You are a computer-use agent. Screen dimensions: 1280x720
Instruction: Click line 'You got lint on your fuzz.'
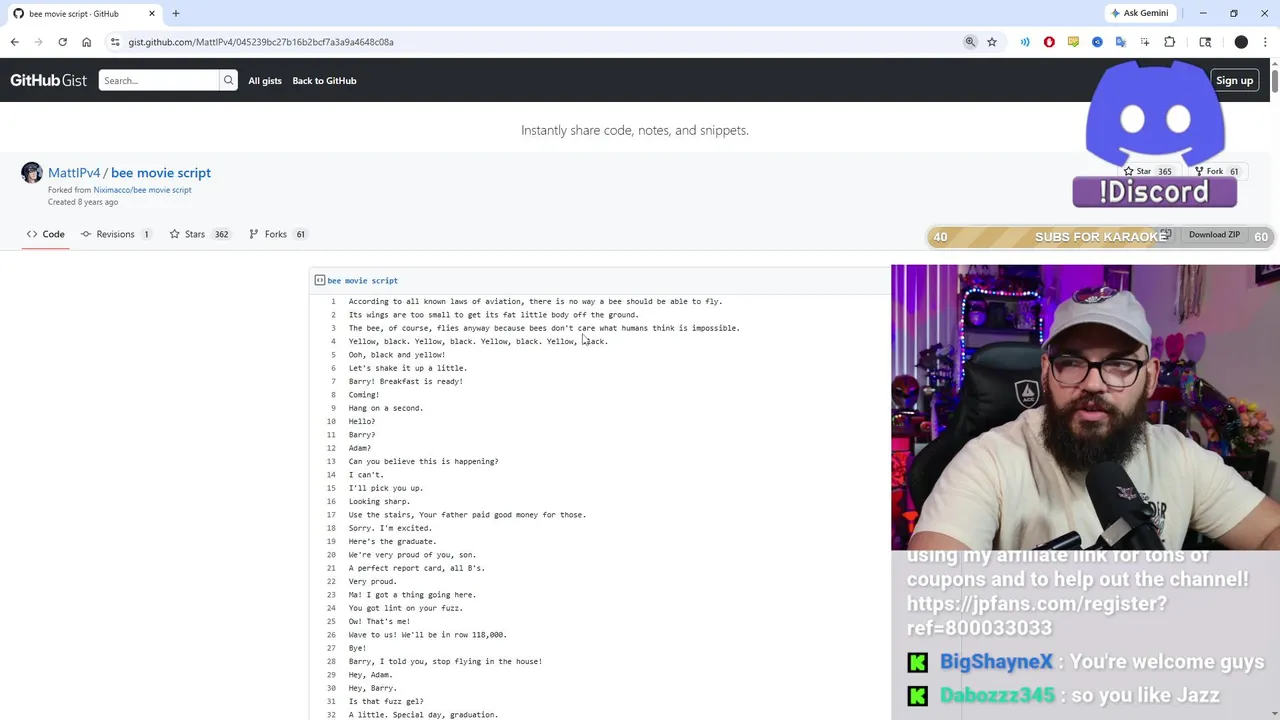pos(405,608)
